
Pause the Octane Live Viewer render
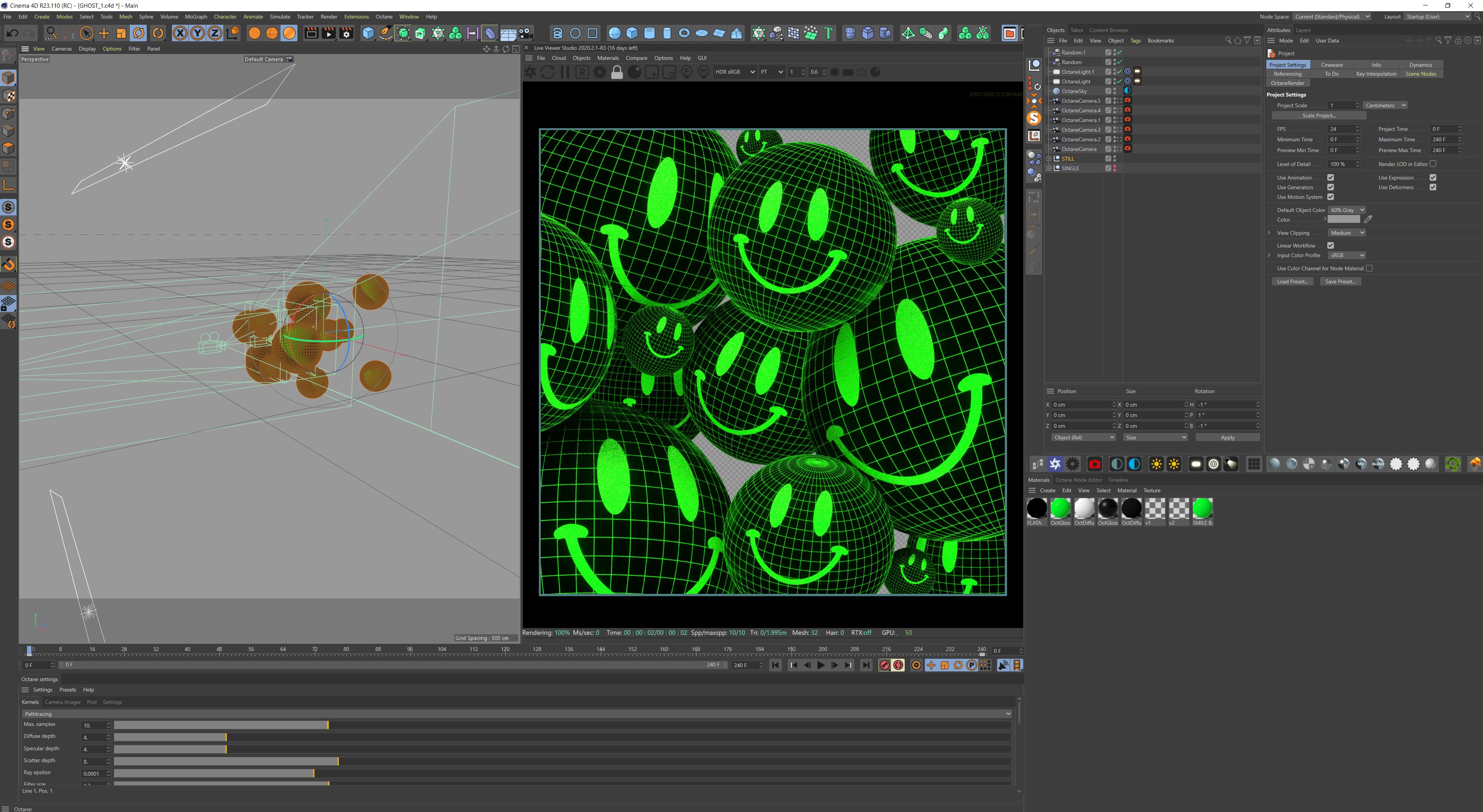tap(564, 72)
